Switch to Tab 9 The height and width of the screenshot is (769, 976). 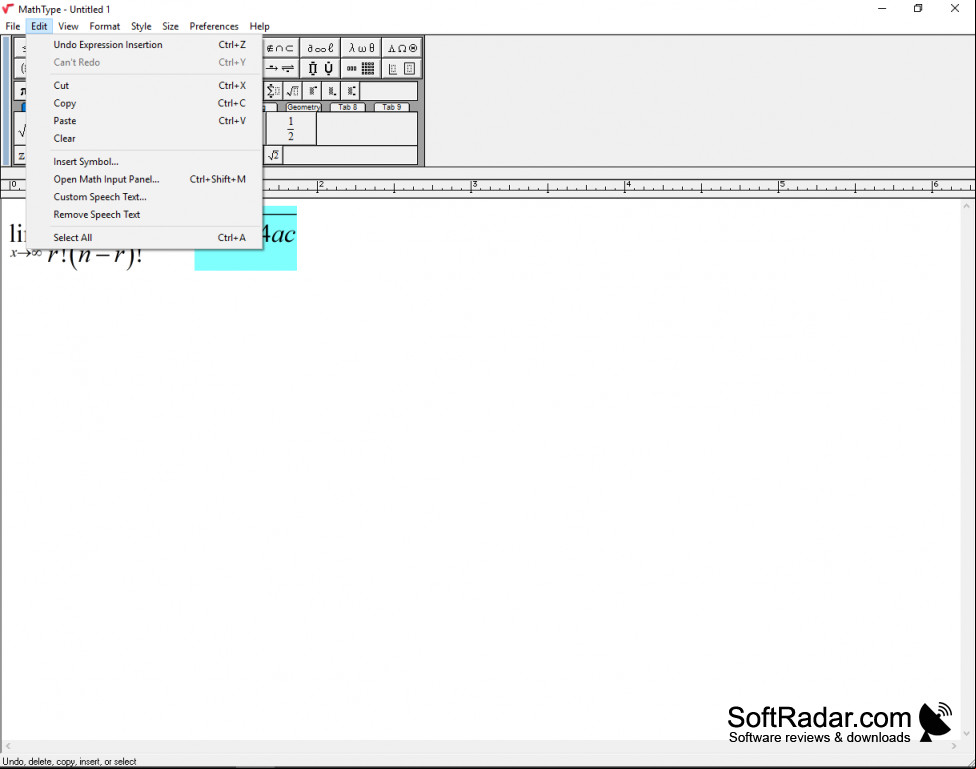(x=392, y=107)
